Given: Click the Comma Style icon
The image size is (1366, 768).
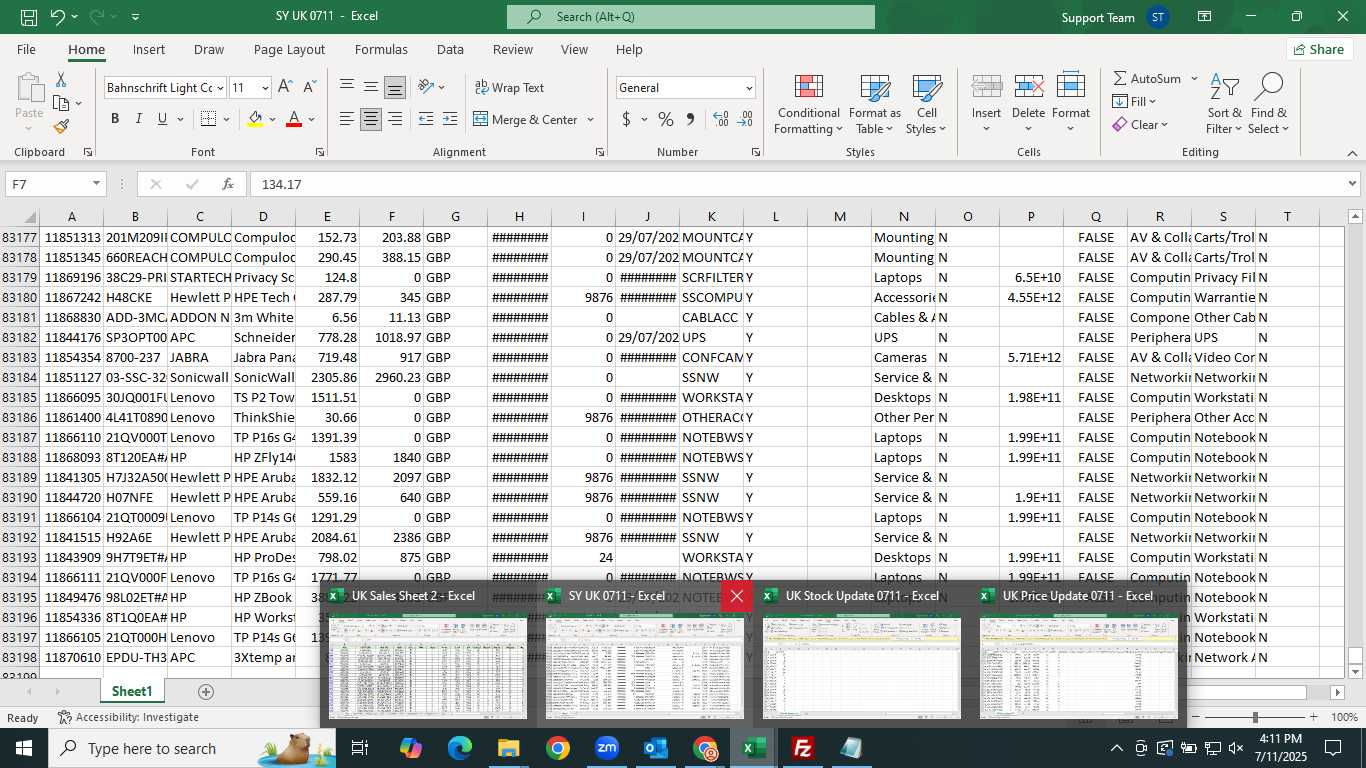Looking at the screenshot, I should (690, 119).
